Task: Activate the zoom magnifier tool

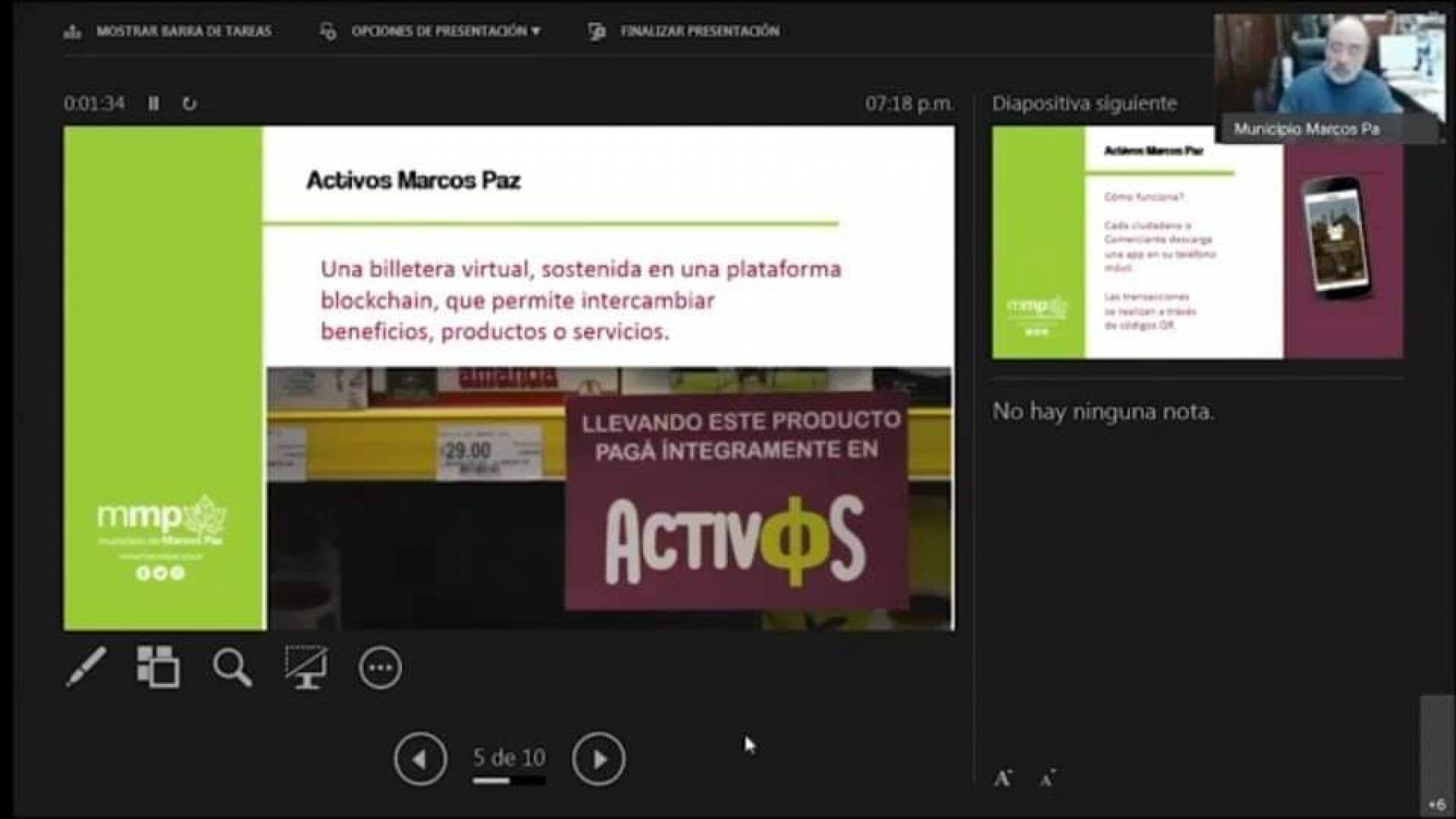Action: coord(232,668)
